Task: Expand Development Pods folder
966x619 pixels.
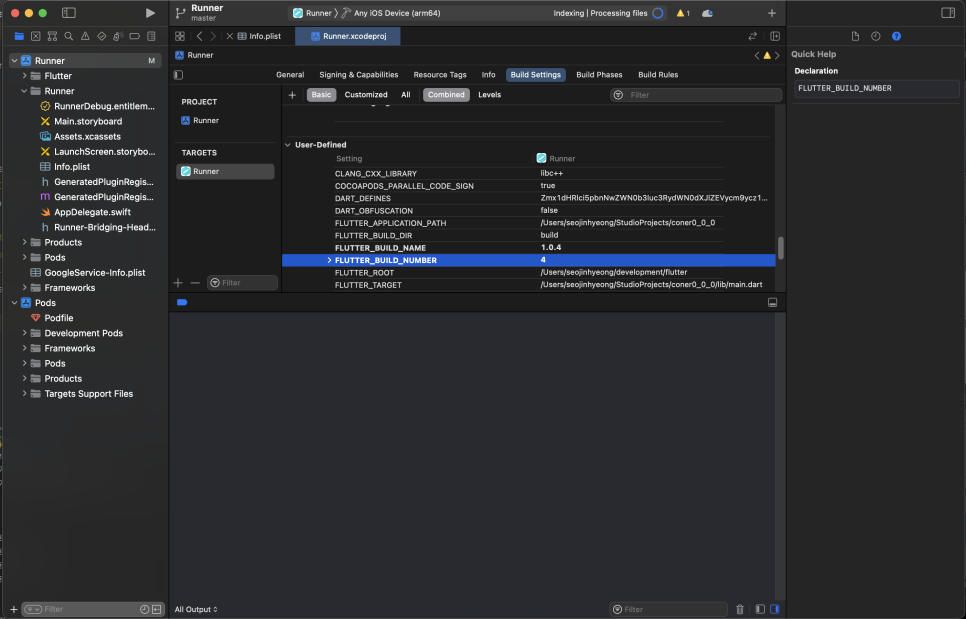Action: (x=25, y=333)
